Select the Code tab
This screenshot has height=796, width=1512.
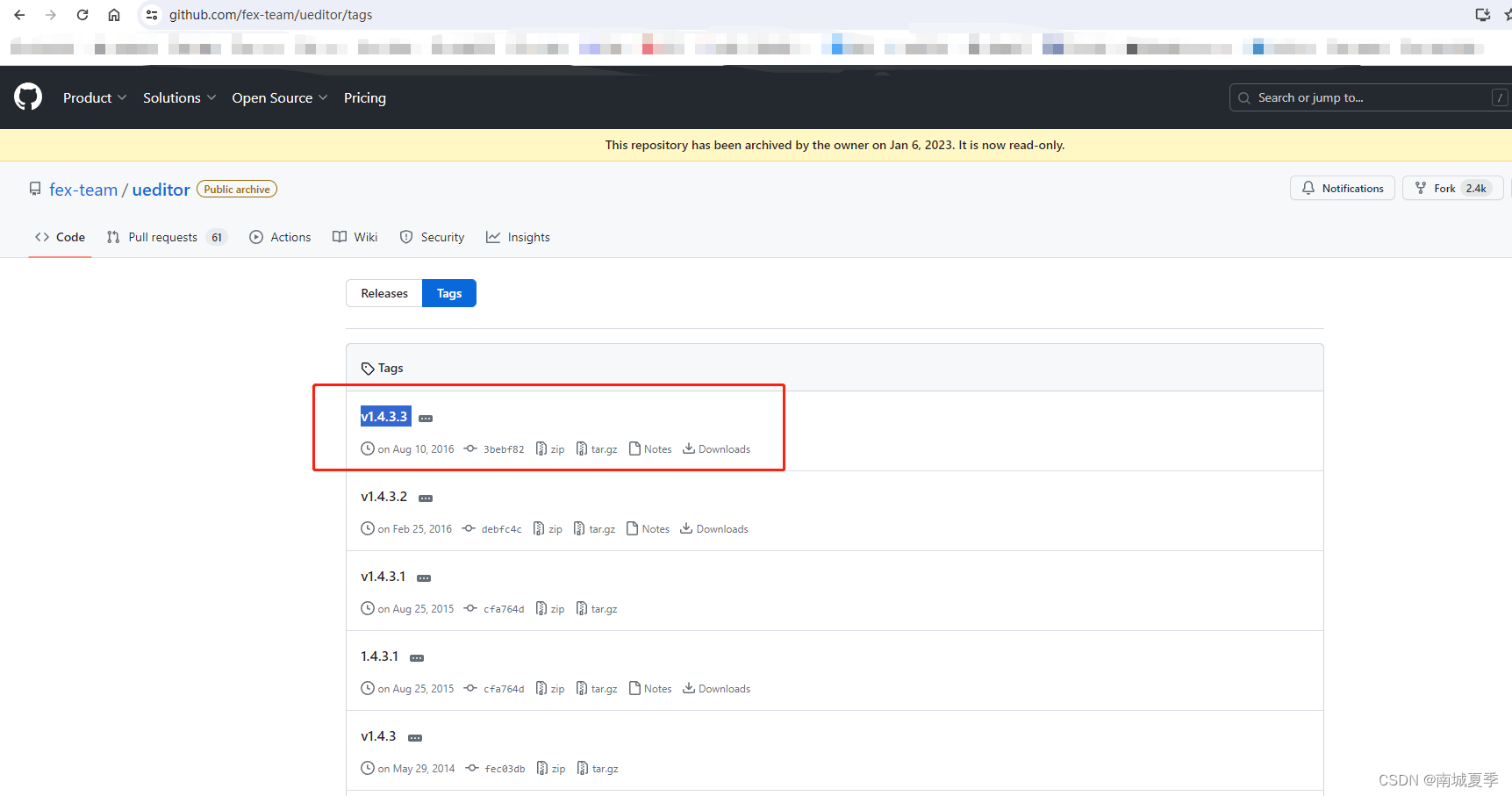click(60, 237)
